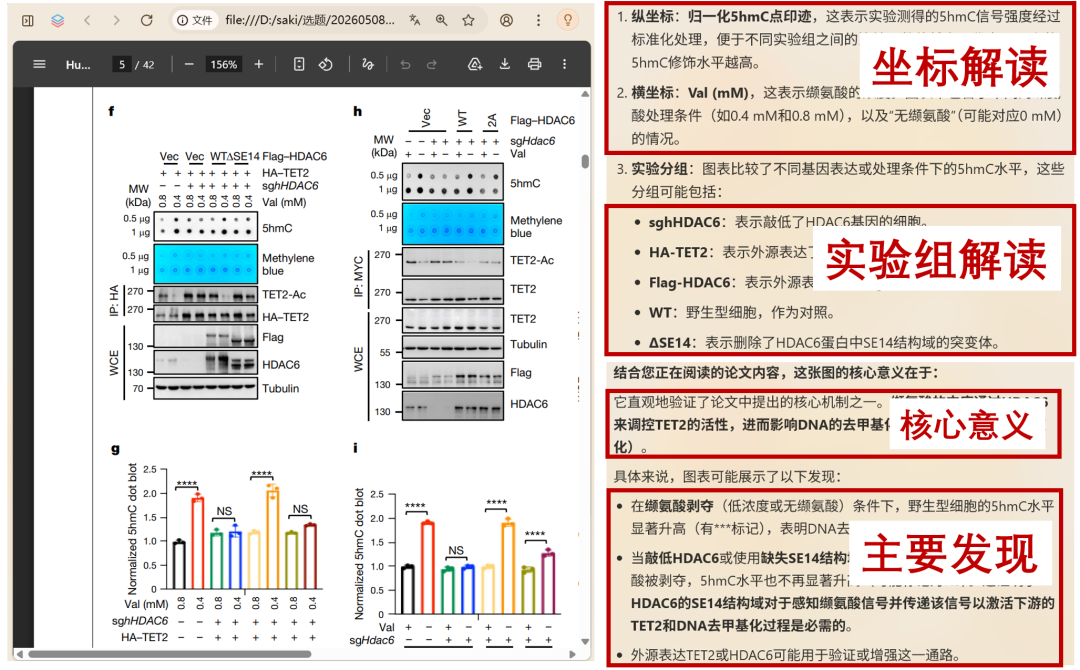Redo the PDF annotation
This screenshot has height=670, width=1080.
point(432,65)
